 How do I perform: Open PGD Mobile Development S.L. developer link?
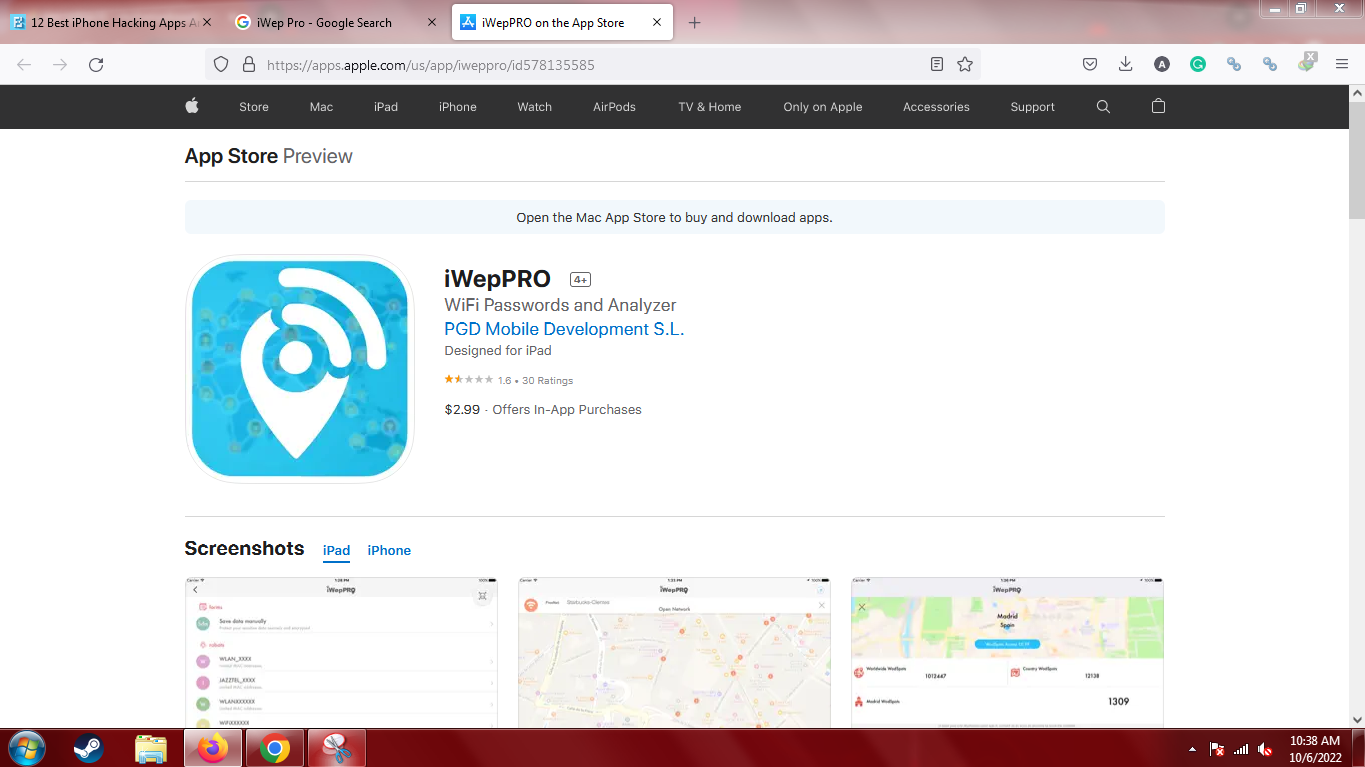pos(564,329)
